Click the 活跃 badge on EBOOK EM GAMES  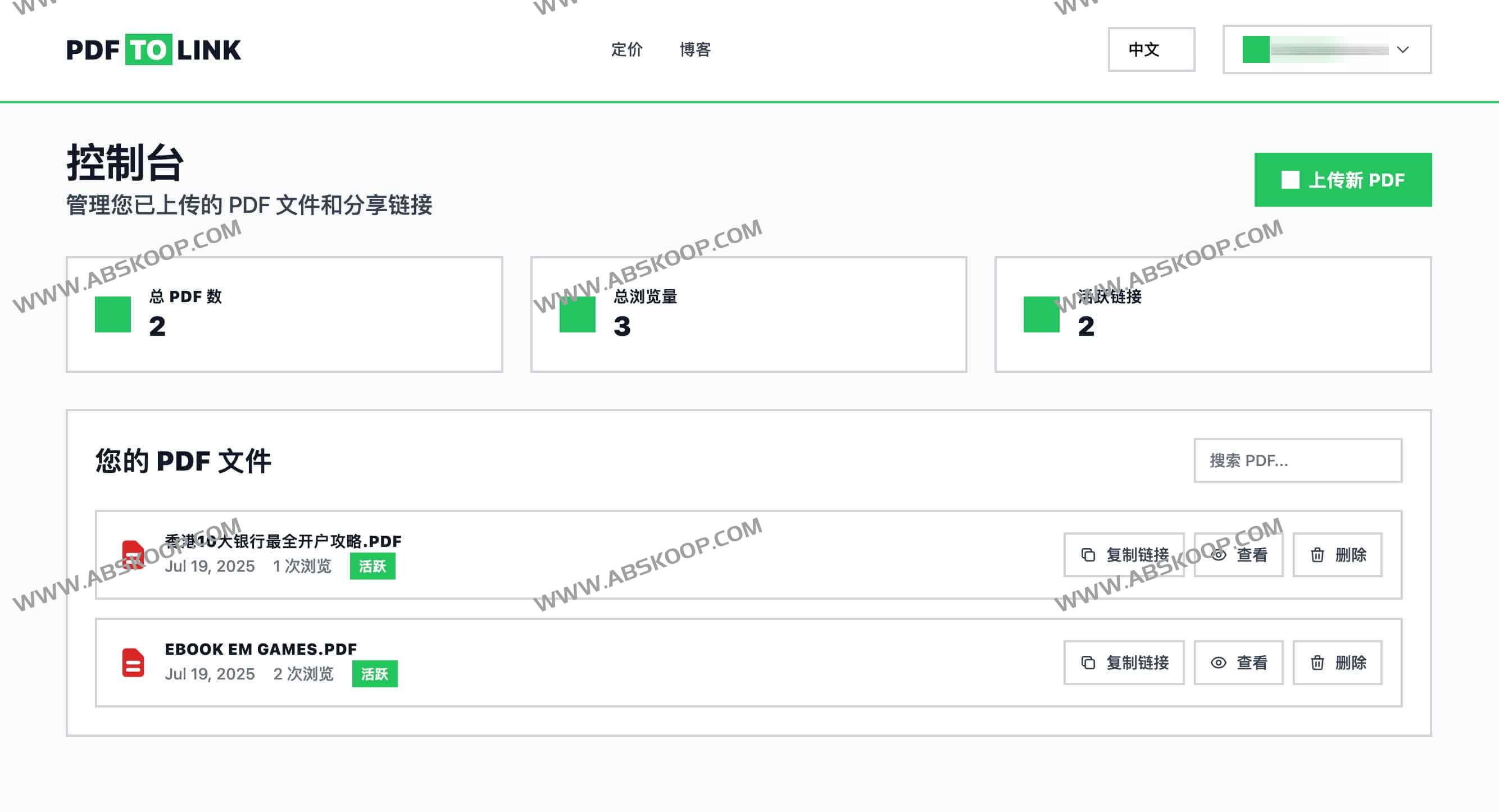click(x=374, y=673)
